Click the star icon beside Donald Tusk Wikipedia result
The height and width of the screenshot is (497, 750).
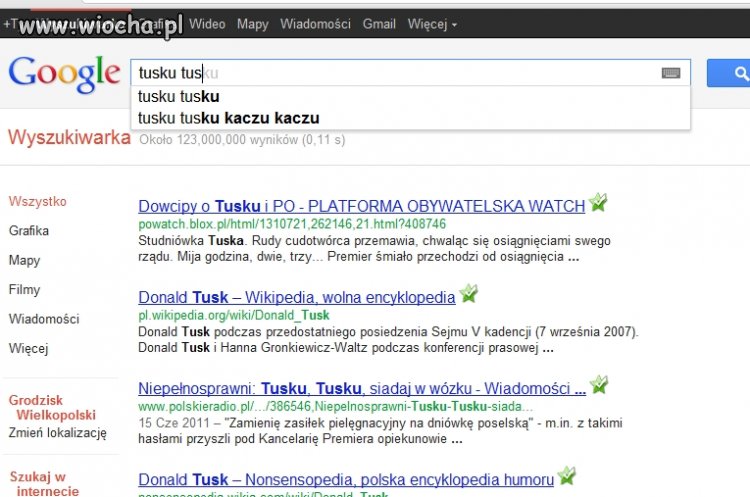pyautogui.click(x=468, y=293)
